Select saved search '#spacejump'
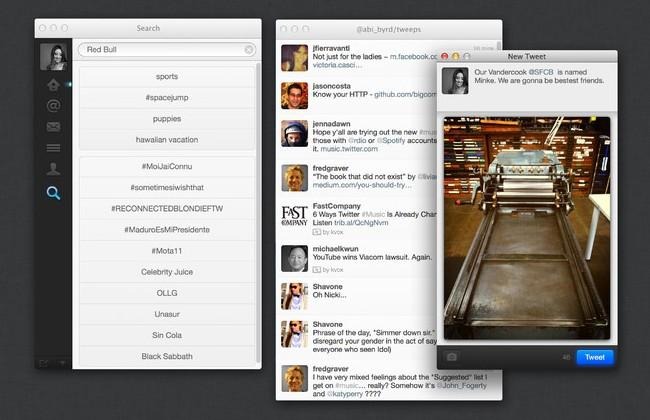The height and width of the screenshot is (420, 650). pyautogui.click(x=167, y=97)
